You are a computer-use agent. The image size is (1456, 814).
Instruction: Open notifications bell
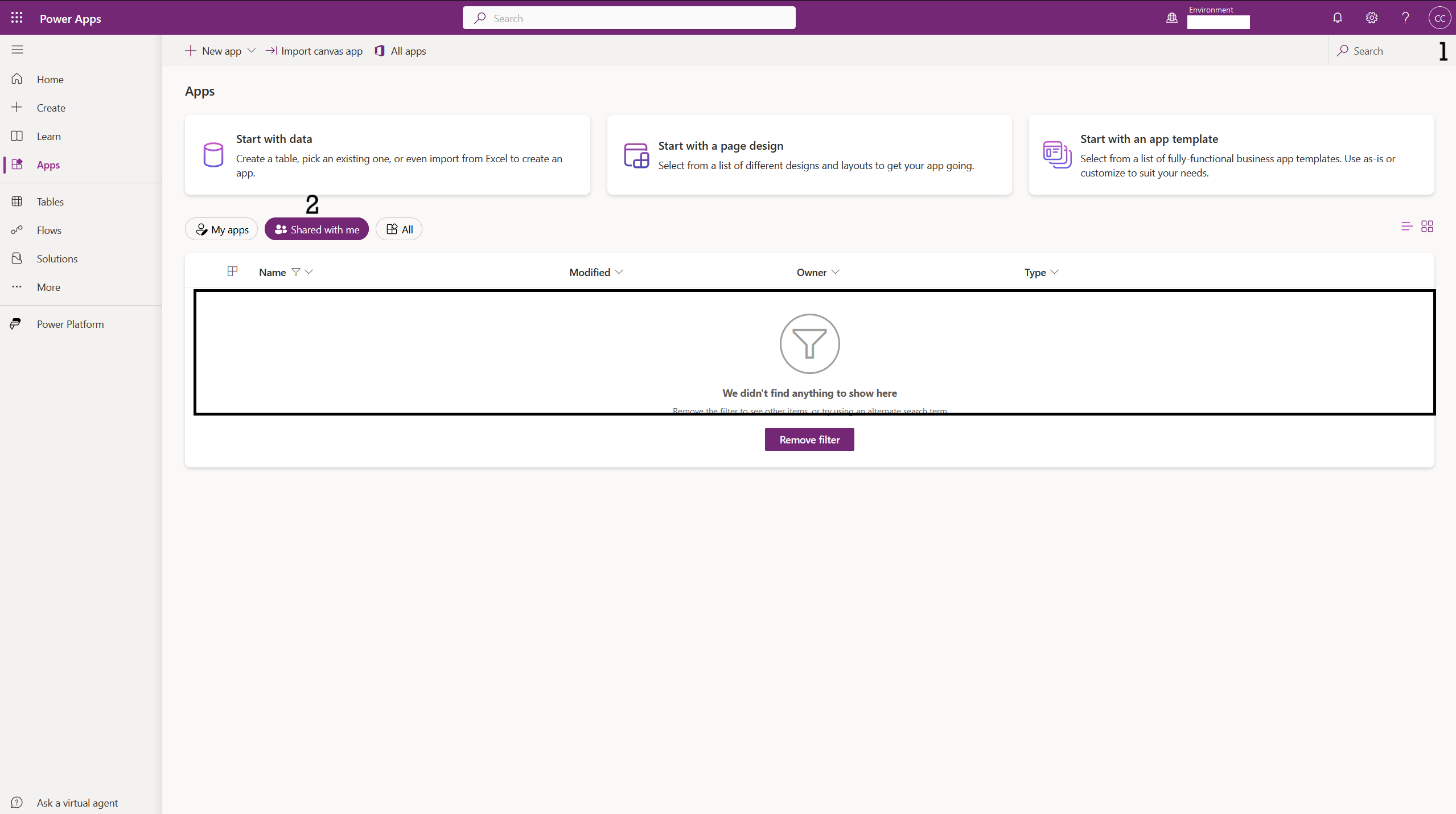(1336, 18)
